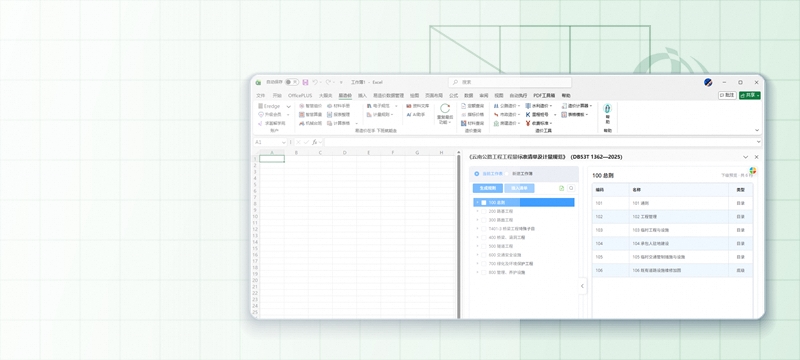Click the 材料手册 icon in ribbon

click(x=330, y=106)
